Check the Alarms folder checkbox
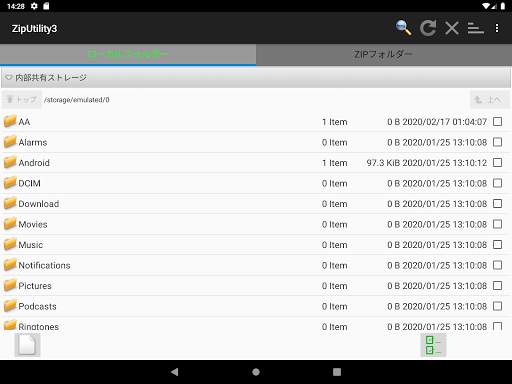This screenshot has width=512, height=384. [497, 142]
